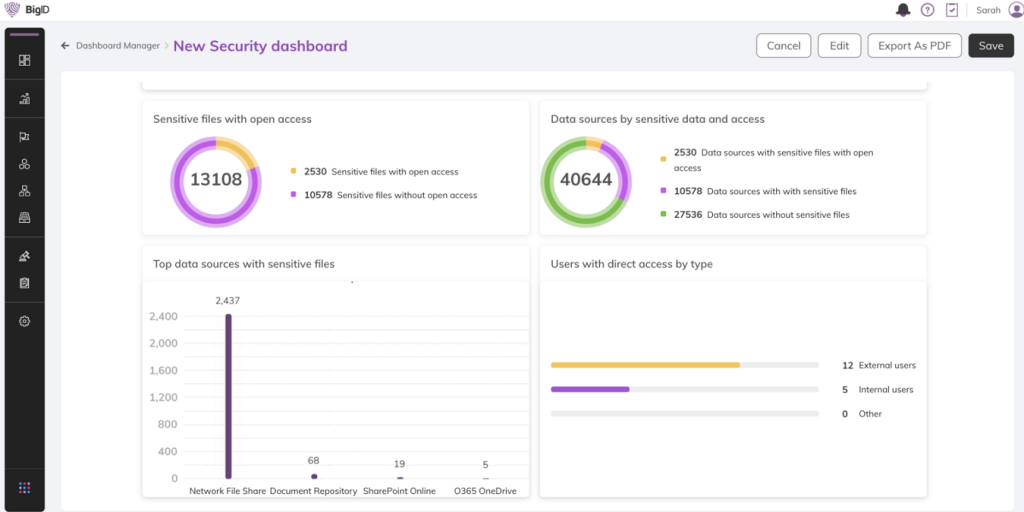Click the bar chart reports sidebar icon
This screenshot has width=1024, height=512.
pyautogui.click(x=24, y=98)
